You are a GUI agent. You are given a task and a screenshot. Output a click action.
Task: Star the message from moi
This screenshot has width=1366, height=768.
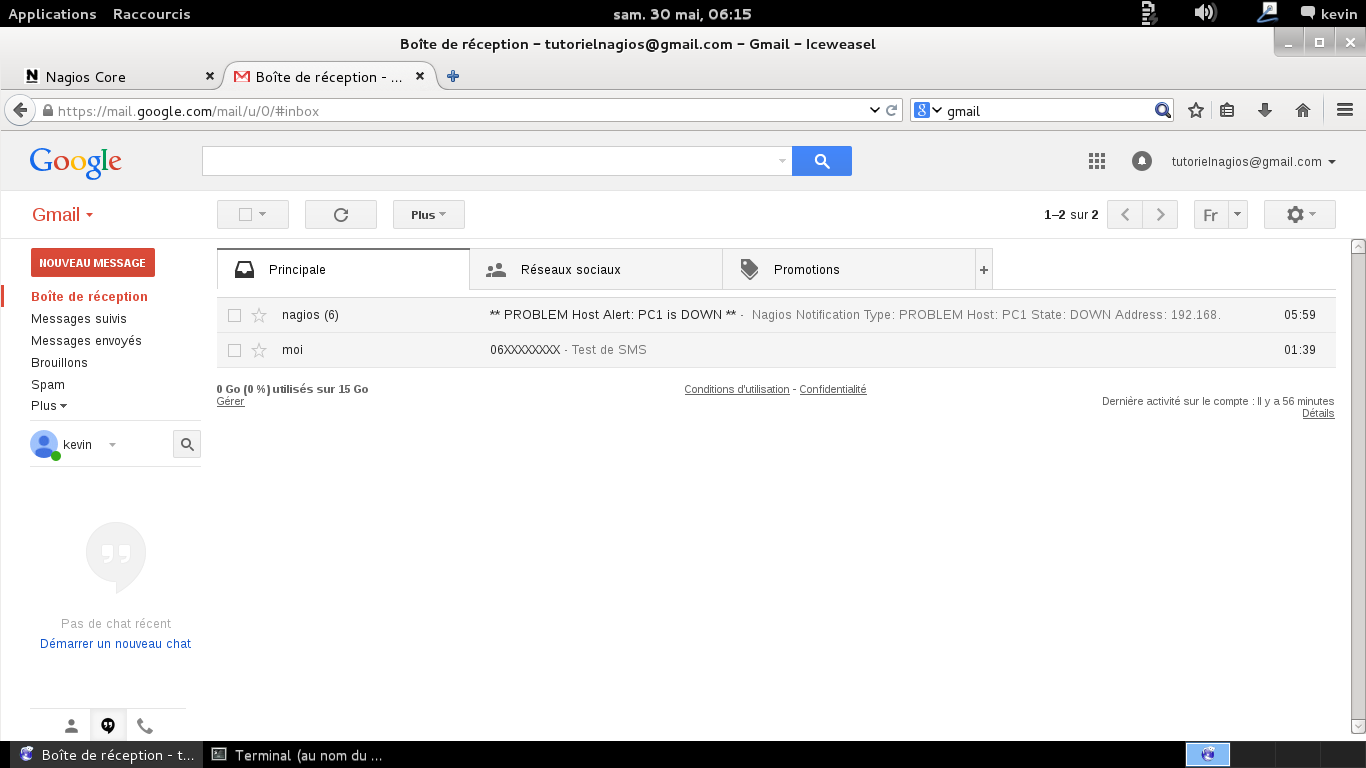[259, 350]
